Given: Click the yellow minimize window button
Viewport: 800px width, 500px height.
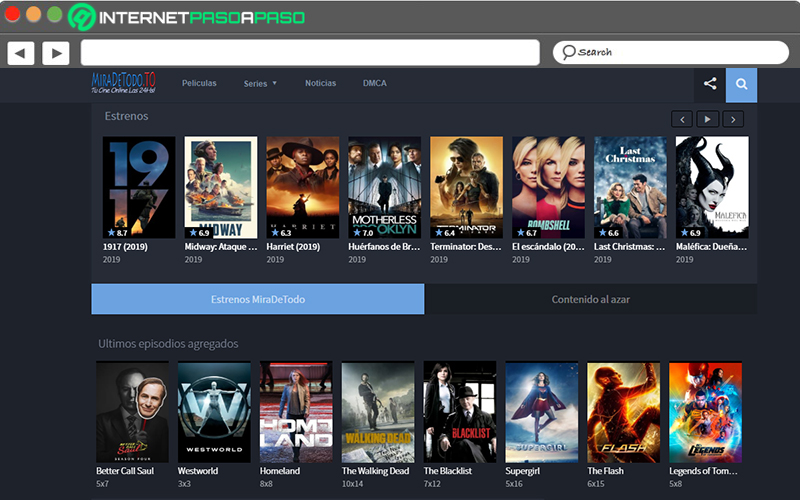Looking at the screenshot, I should click(34, 14).
